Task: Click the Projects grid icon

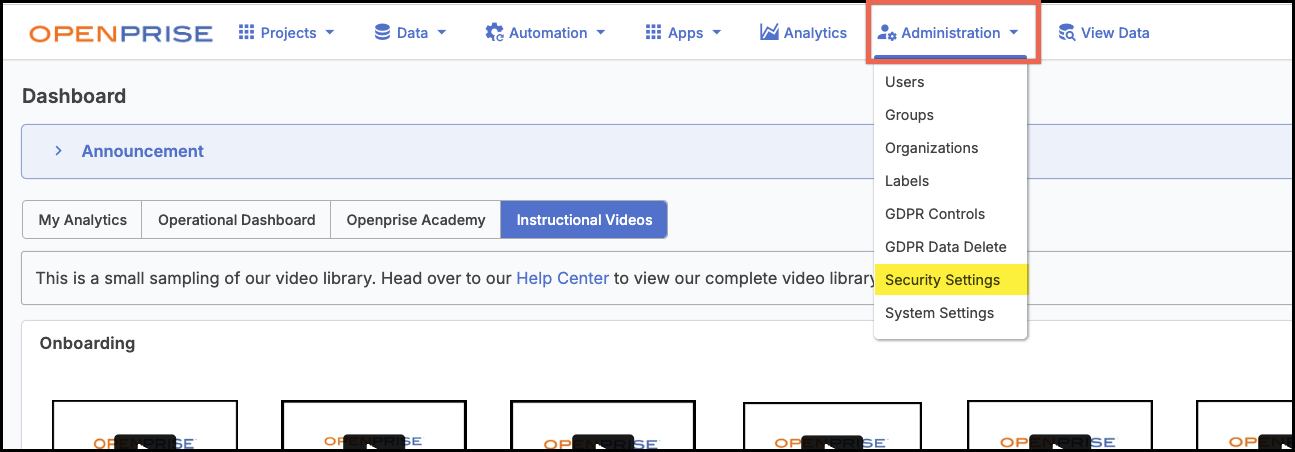Action: (246, 32)
